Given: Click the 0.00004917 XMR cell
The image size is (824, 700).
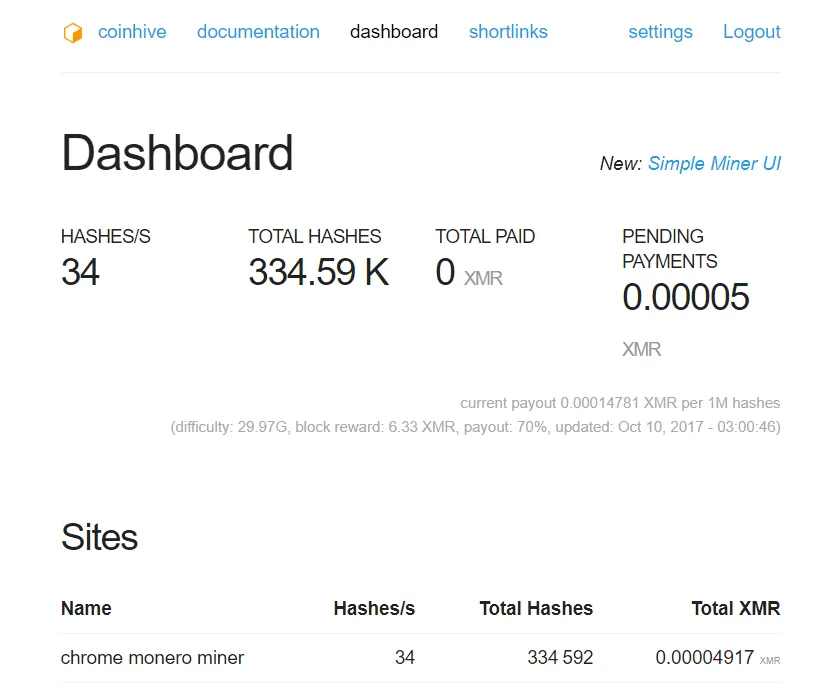Looking at the screenshot, I should click(x=718, y=657).
